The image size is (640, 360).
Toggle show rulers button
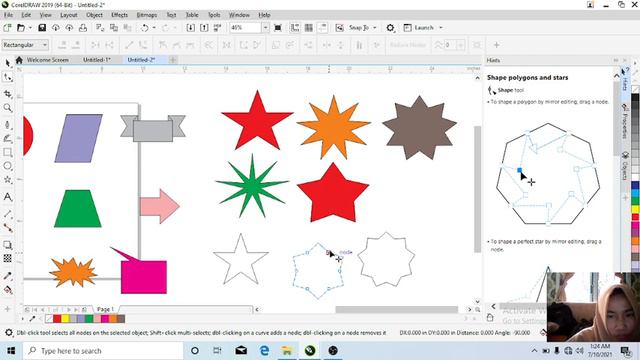tap(295, 28)
